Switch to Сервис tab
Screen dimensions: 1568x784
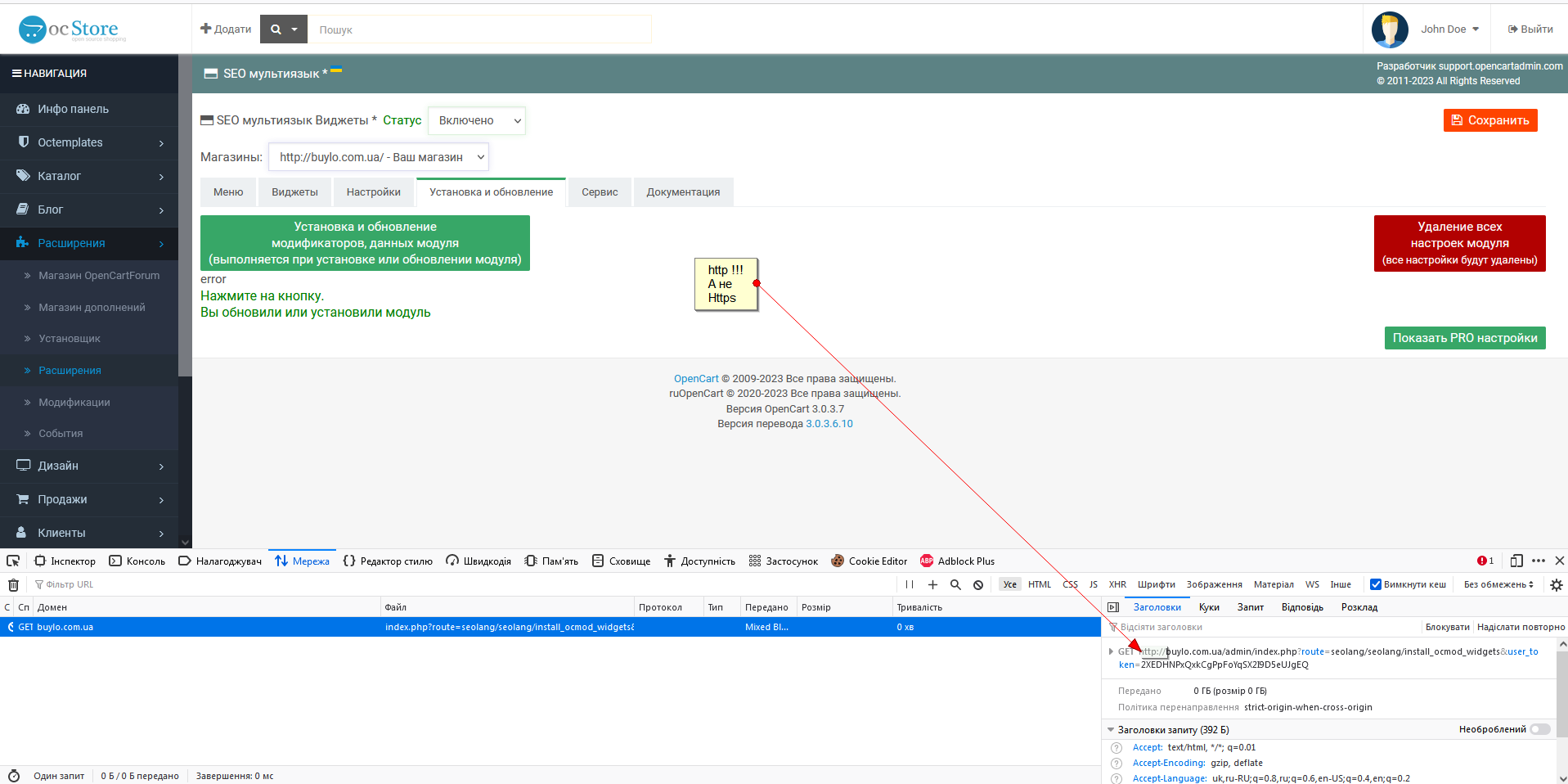tap(600, 192)
